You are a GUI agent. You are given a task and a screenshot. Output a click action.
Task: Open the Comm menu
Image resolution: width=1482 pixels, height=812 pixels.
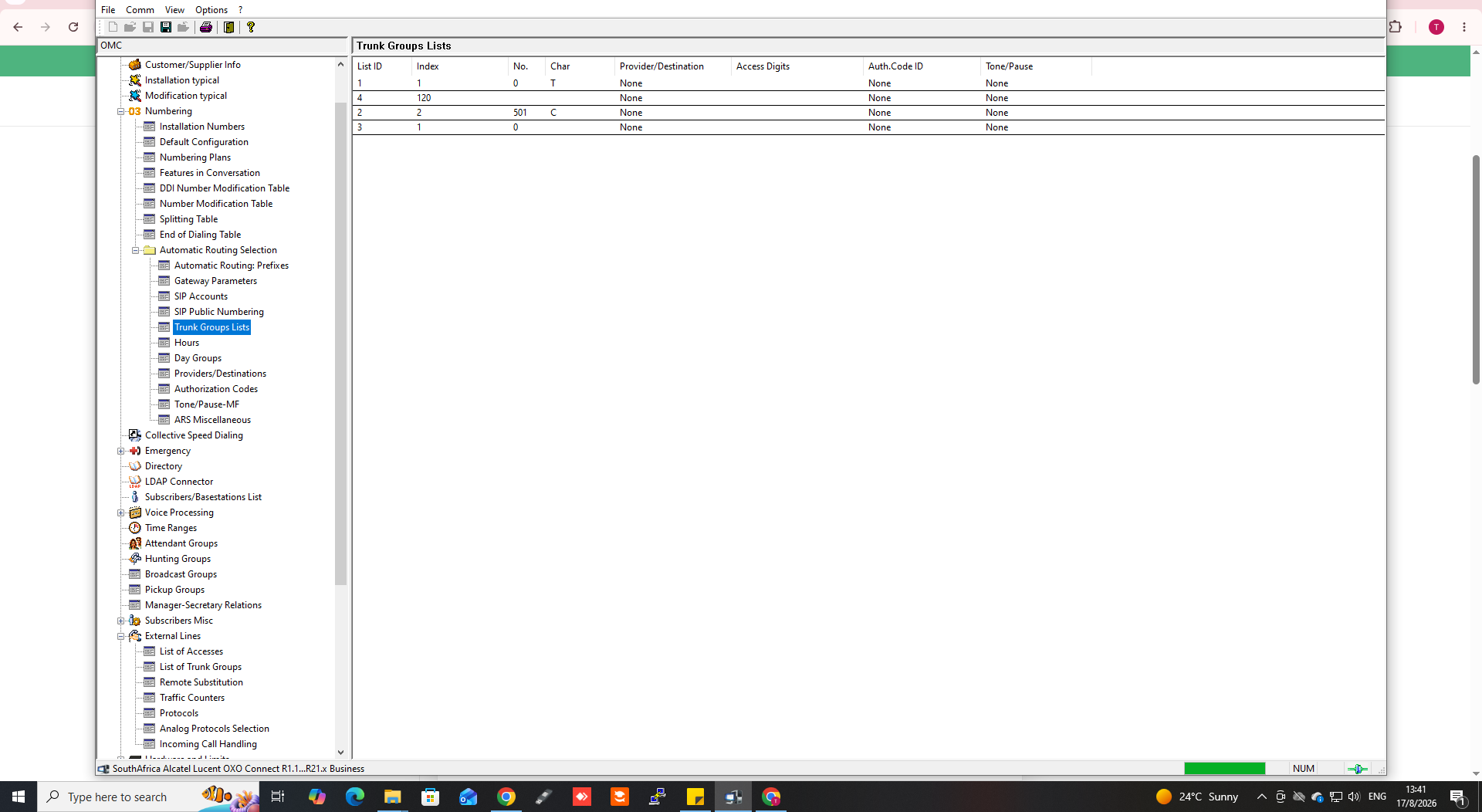pos(140,10)
